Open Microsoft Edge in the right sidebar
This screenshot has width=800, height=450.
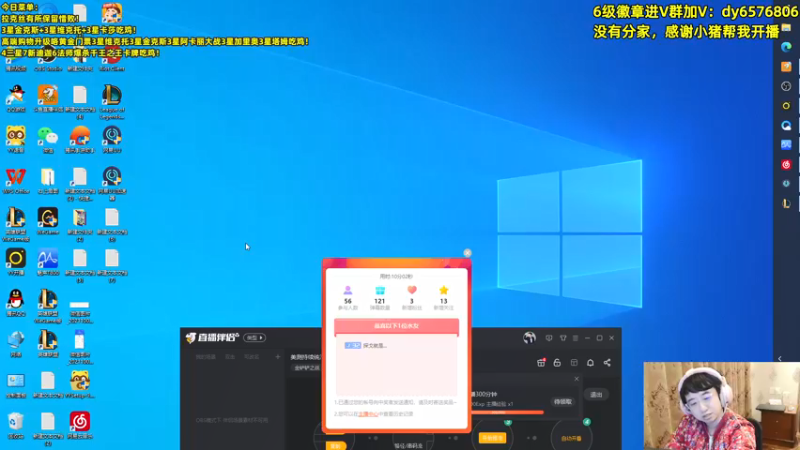786,47
